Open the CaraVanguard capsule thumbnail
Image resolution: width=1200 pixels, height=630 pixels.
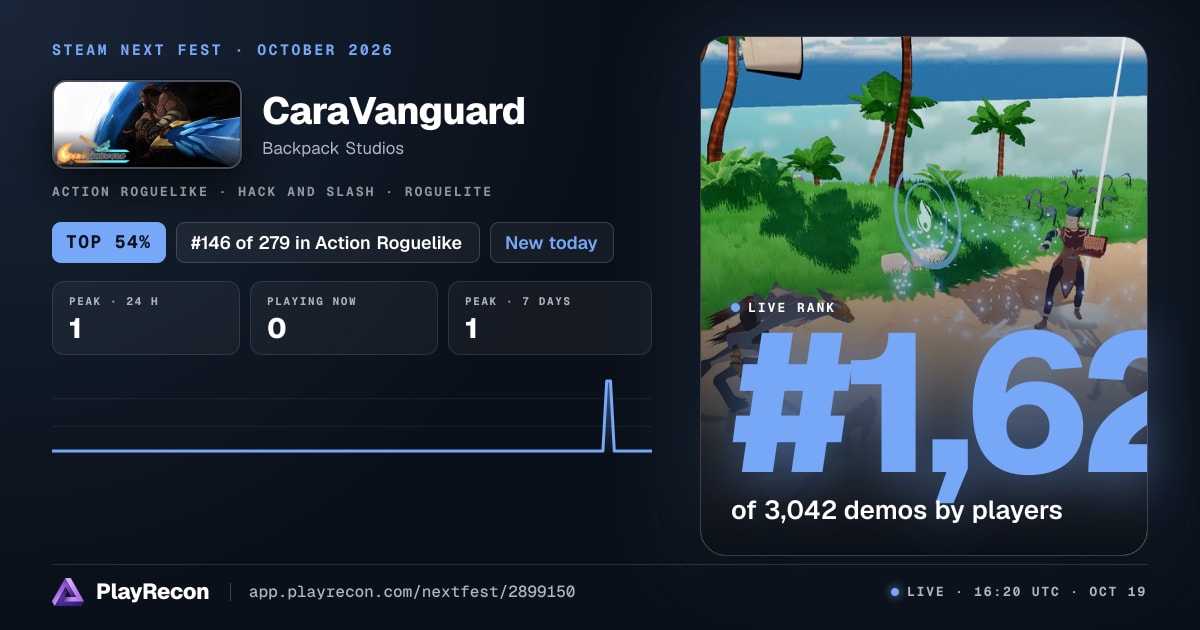(147, 124)
